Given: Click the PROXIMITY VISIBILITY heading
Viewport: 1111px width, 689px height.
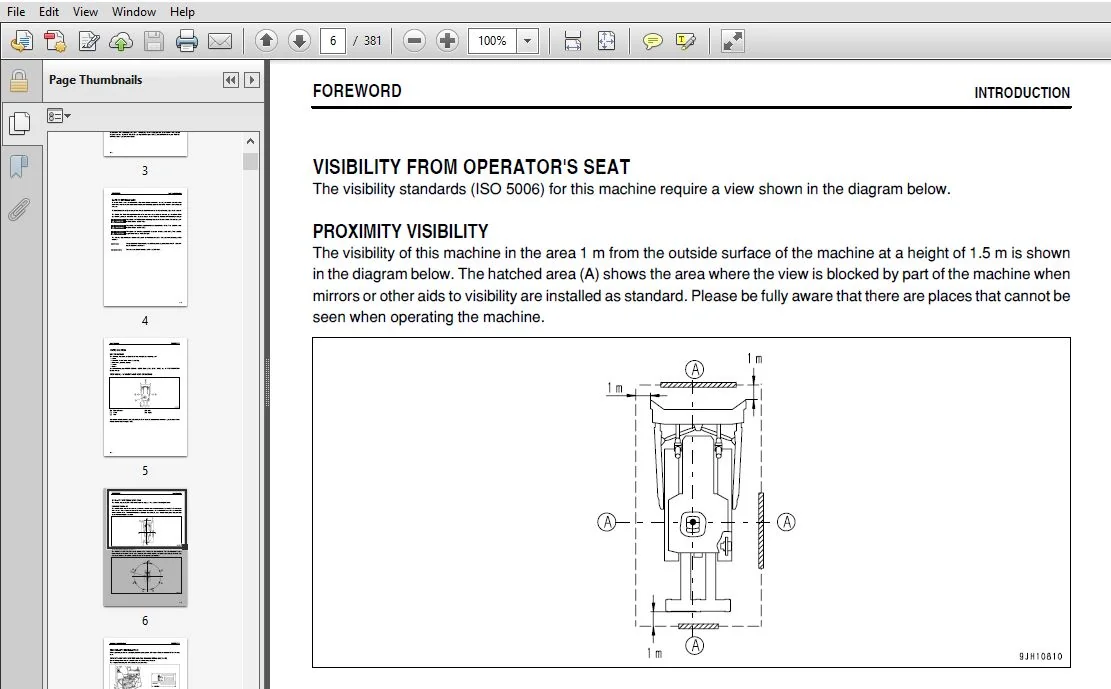Looking at the screenshot, I should coord(400,231).
